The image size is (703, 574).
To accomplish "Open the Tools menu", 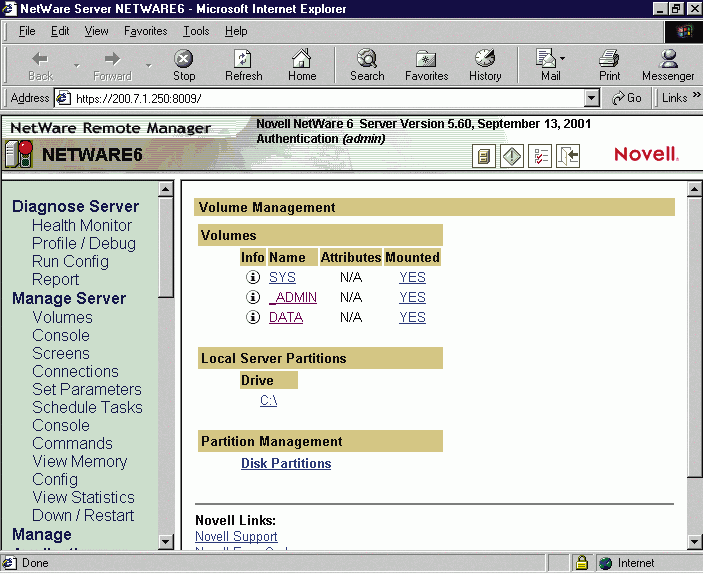I will 196,31.
